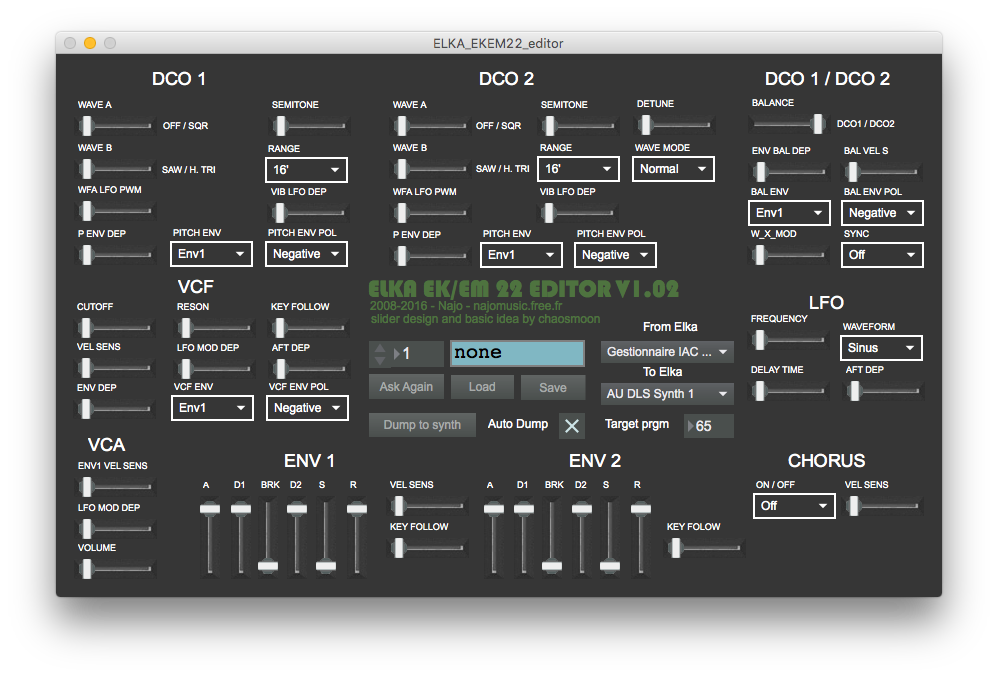998x677 pixels.
Task: Click the VCF AFT DEP slider
Action: [309, 368]
